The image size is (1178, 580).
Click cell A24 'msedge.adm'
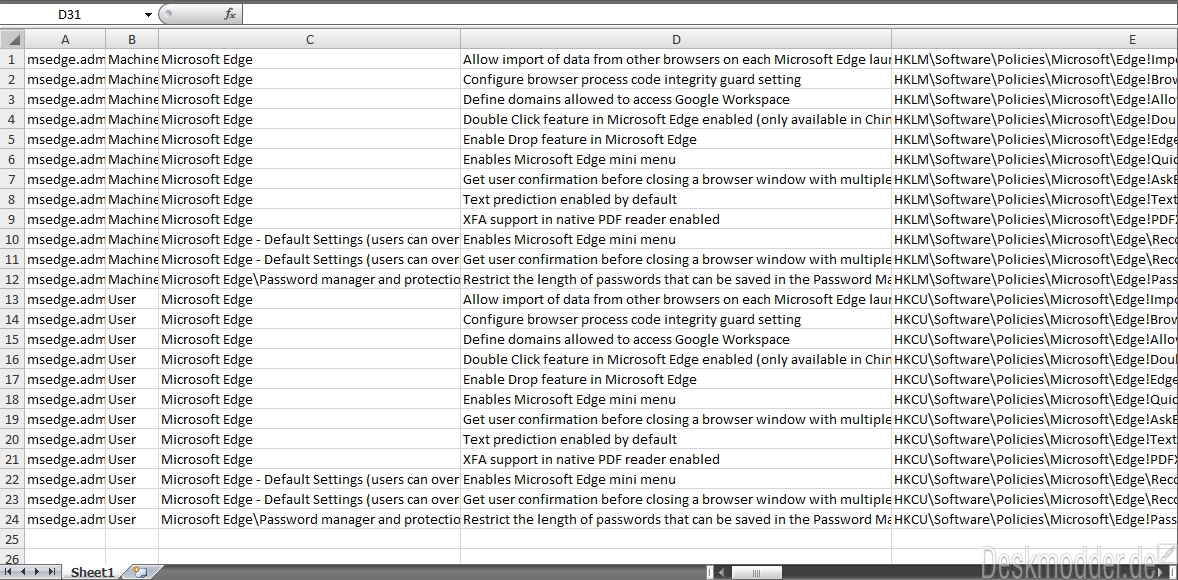click(65, 519)
